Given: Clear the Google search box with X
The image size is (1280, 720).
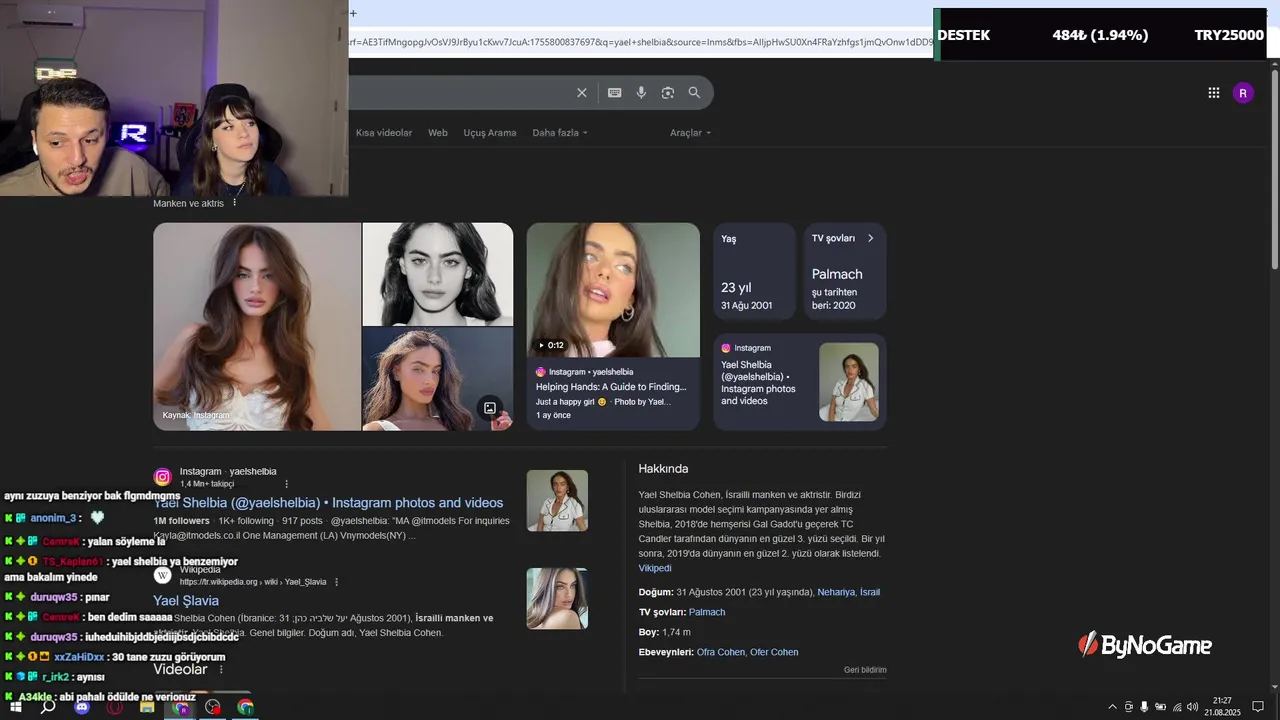Looking at the screenshot, I should (582, 93).
